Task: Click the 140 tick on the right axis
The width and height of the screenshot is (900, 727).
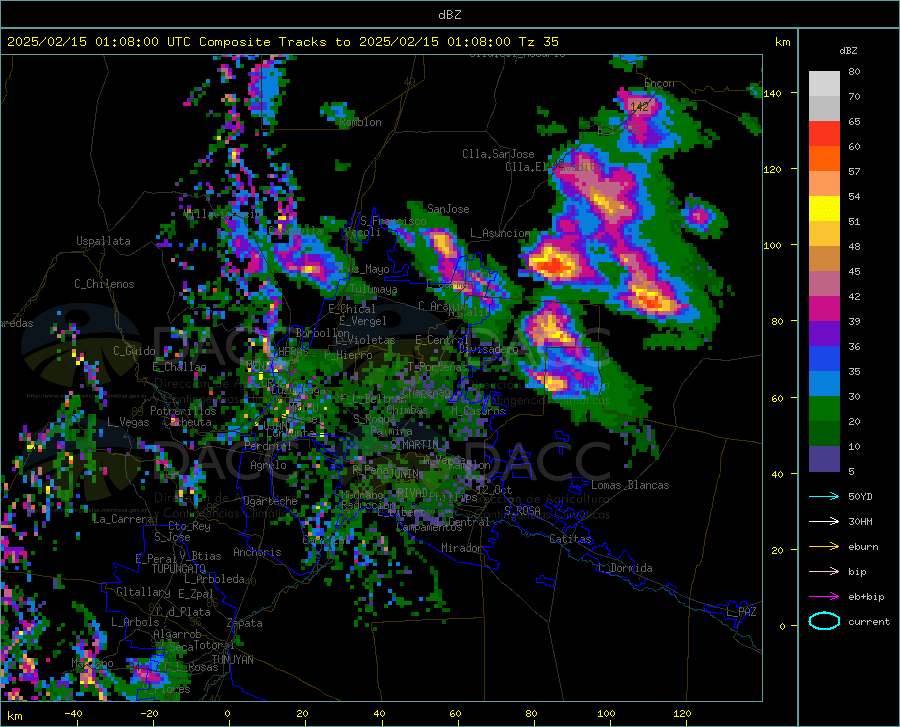Action: pyautogui.click(x=772, y=93)
